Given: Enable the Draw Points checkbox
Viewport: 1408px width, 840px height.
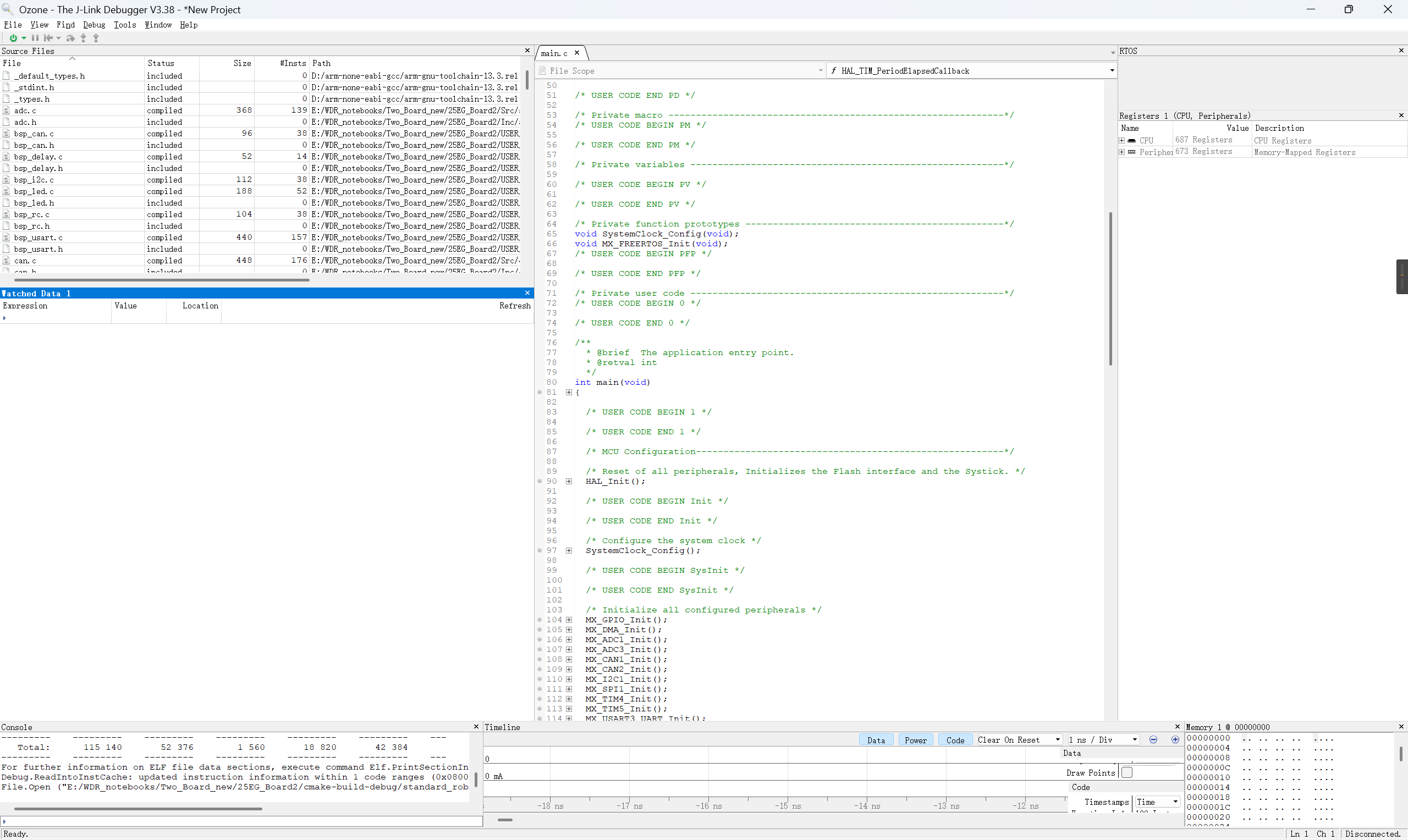Looking at the screenshot, I should (x=1126, y=772).
